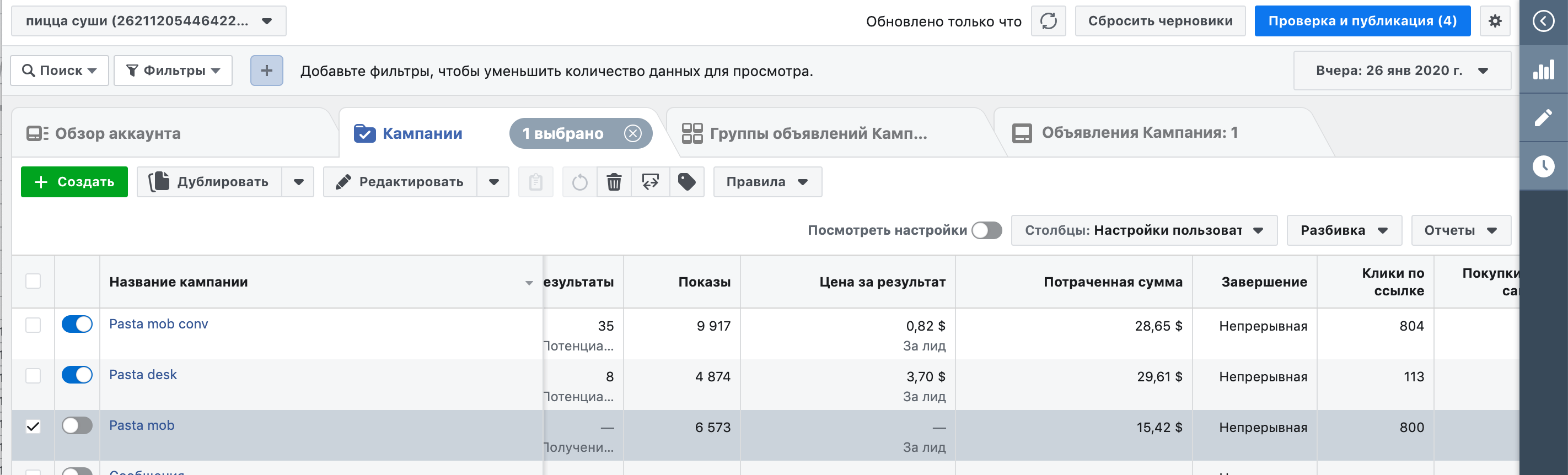Open account settings gear icon
1568x475 pixels.
pos(1495,21)
